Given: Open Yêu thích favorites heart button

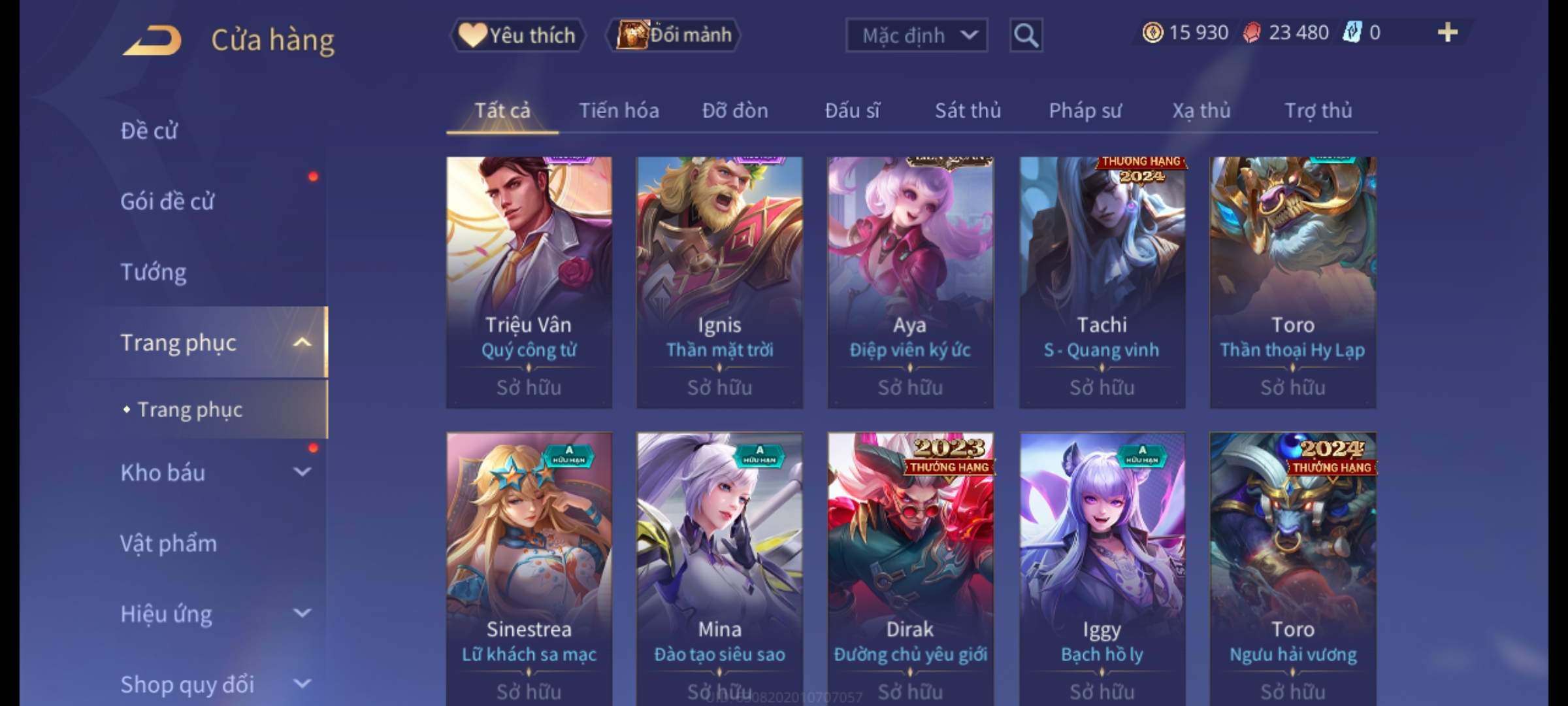Looking at the screenshot, I should pyautogui.click(x=517, y=35).
